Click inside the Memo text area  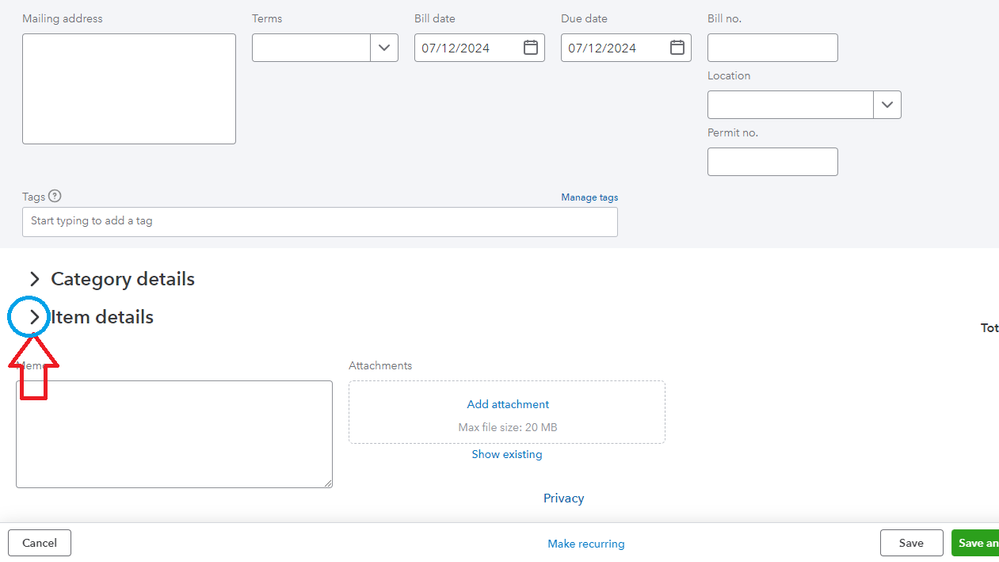[174, 435]
